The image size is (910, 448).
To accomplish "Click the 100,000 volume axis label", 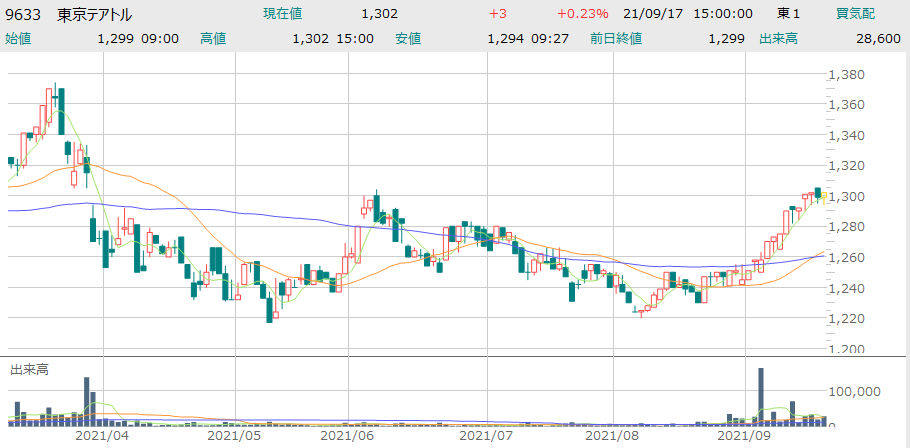I will pyautogui.click(x=858, y=392).
